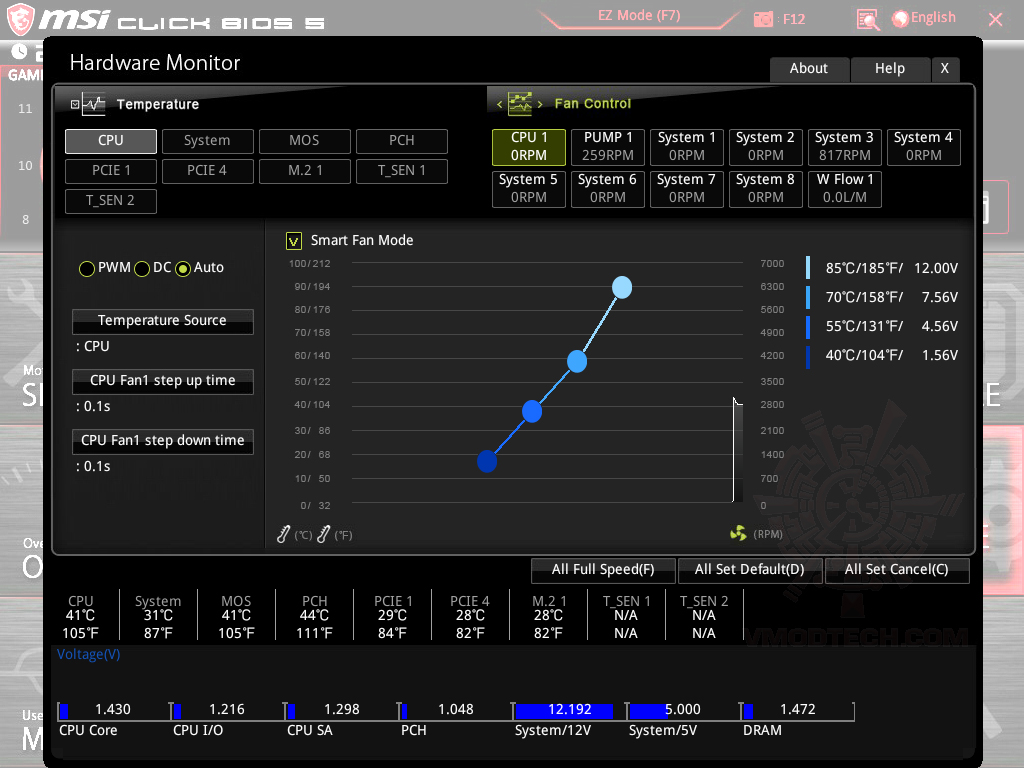Viewport: 1024px width, 768px height.
Task: Open CPU Fan1 step down time setting
Action: 163,441
